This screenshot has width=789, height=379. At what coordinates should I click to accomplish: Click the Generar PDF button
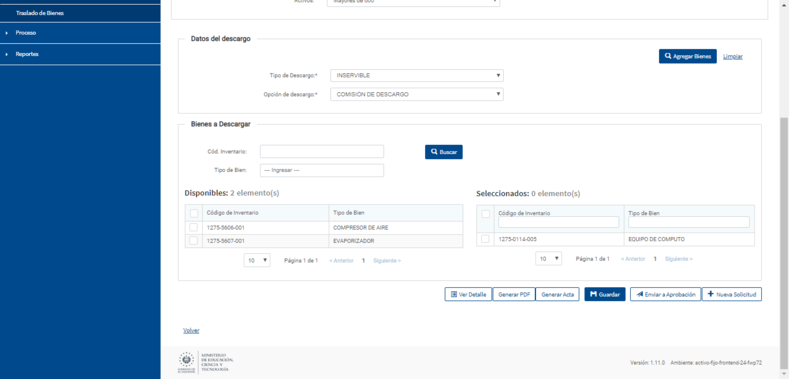(514, 294)
